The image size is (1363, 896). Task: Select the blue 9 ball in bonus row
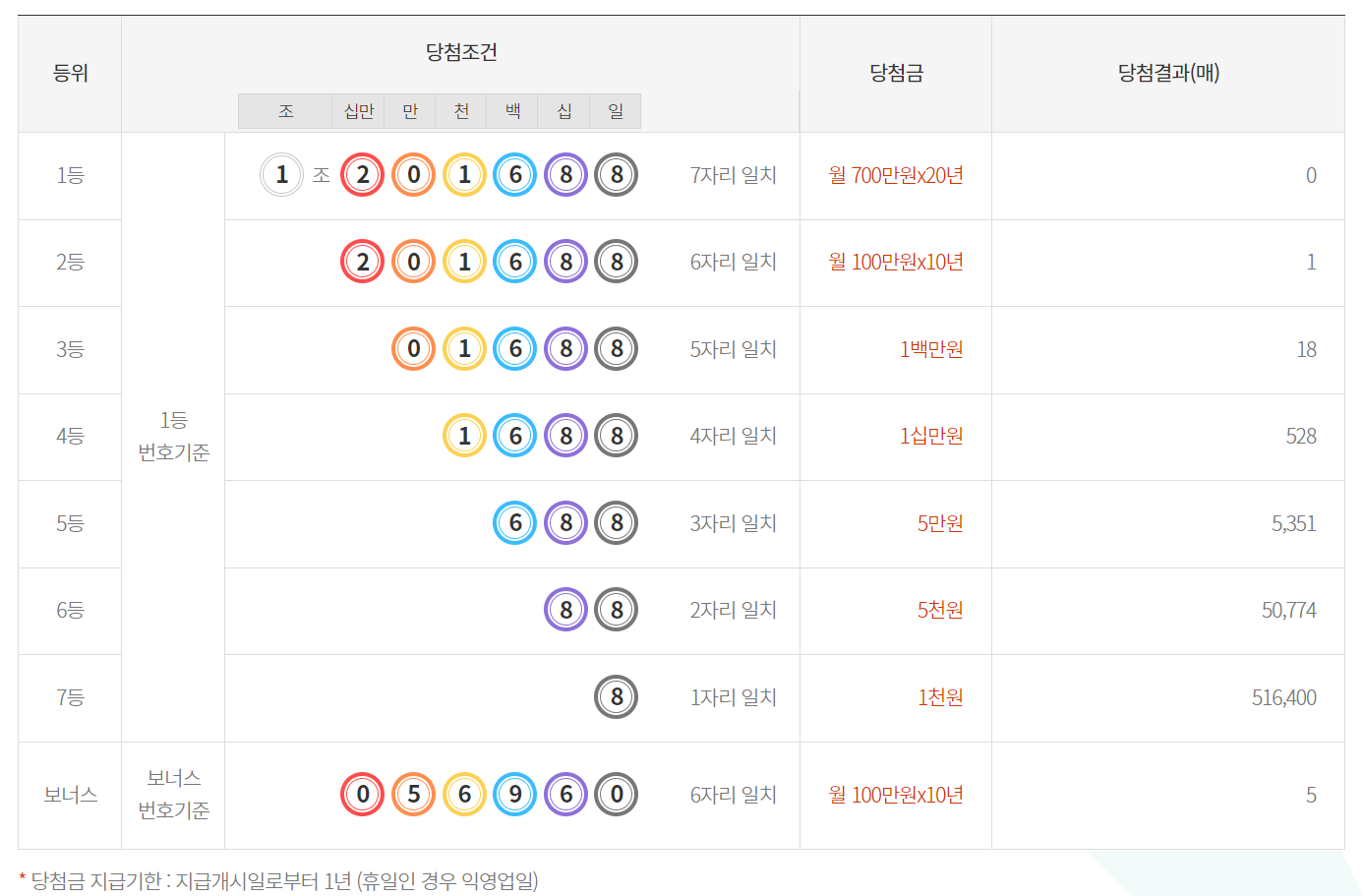click(515, 795)
